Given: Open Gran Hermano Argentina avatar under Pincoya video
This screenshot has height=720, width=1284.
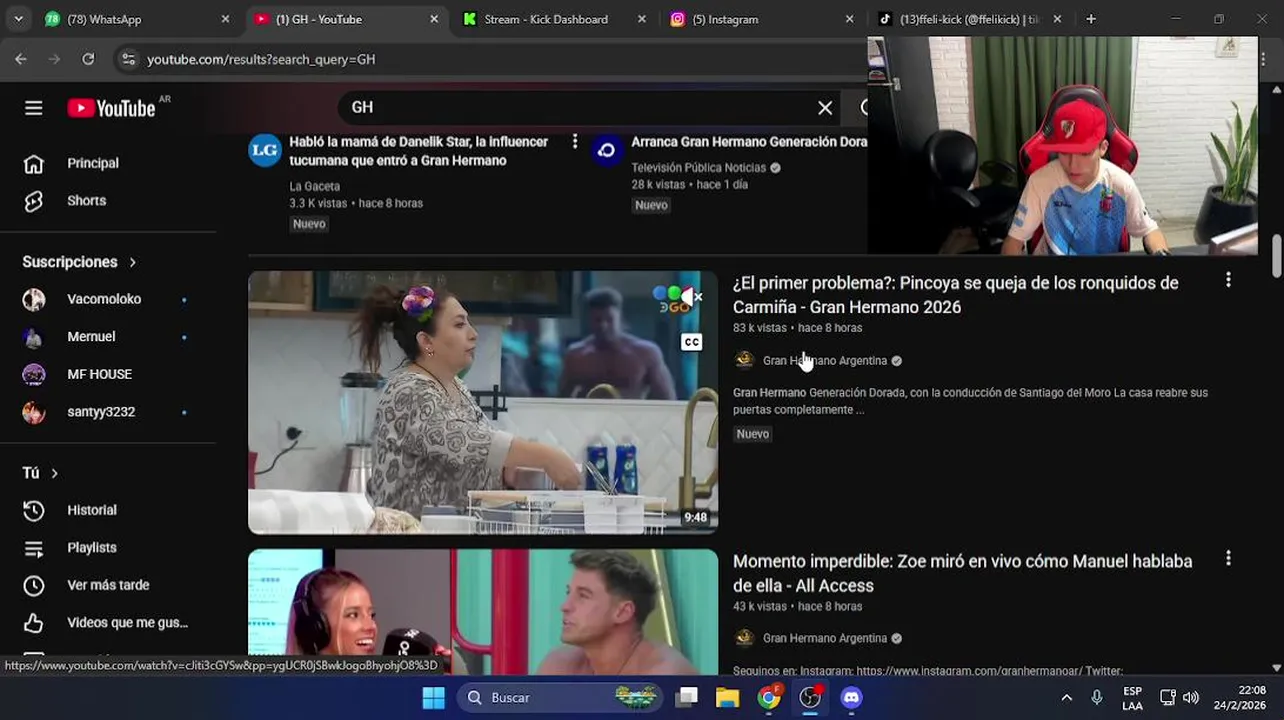Looking at the screenshot, I should coord(744,360).
